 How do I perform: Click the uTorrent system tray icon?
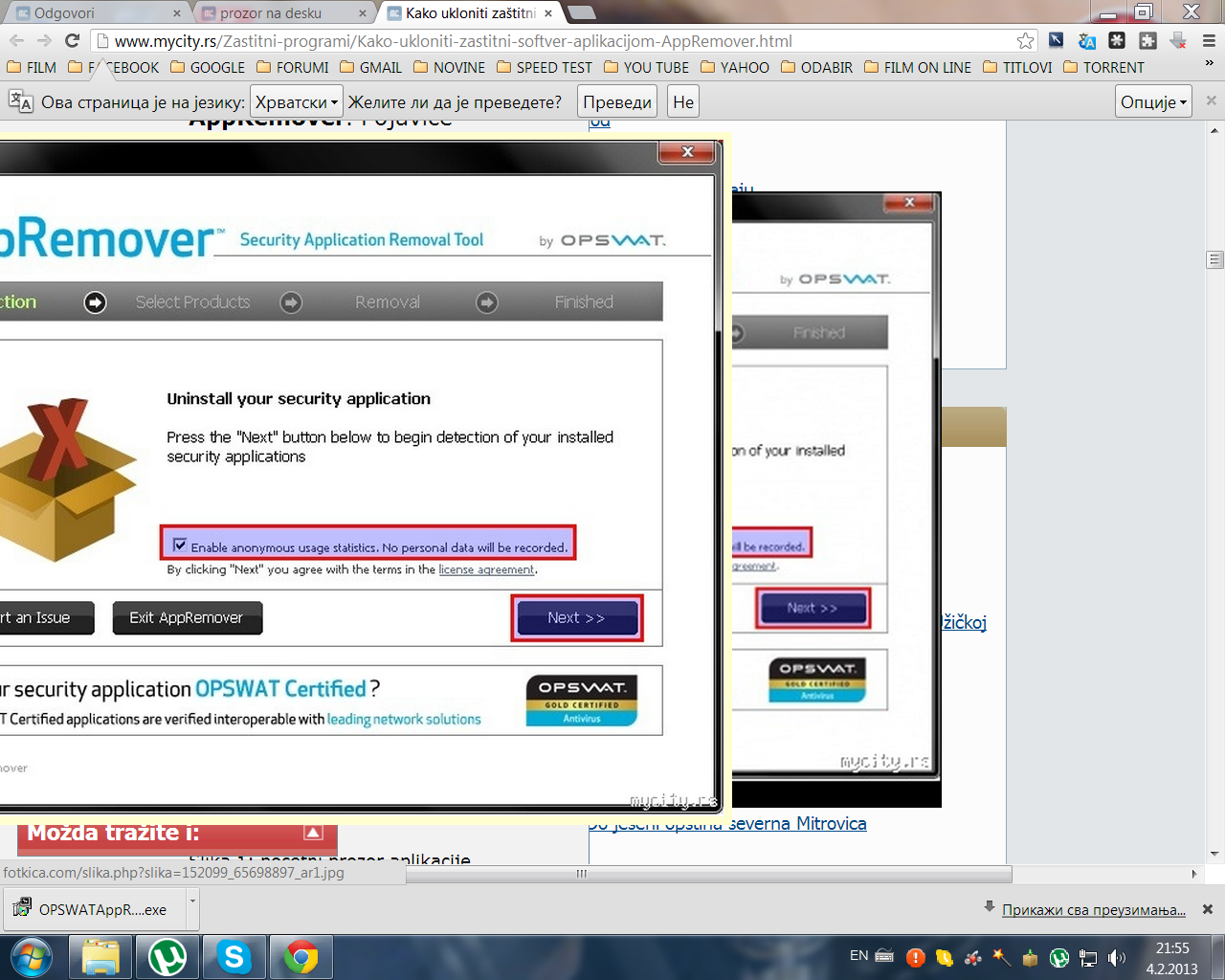coord(1059,957)
